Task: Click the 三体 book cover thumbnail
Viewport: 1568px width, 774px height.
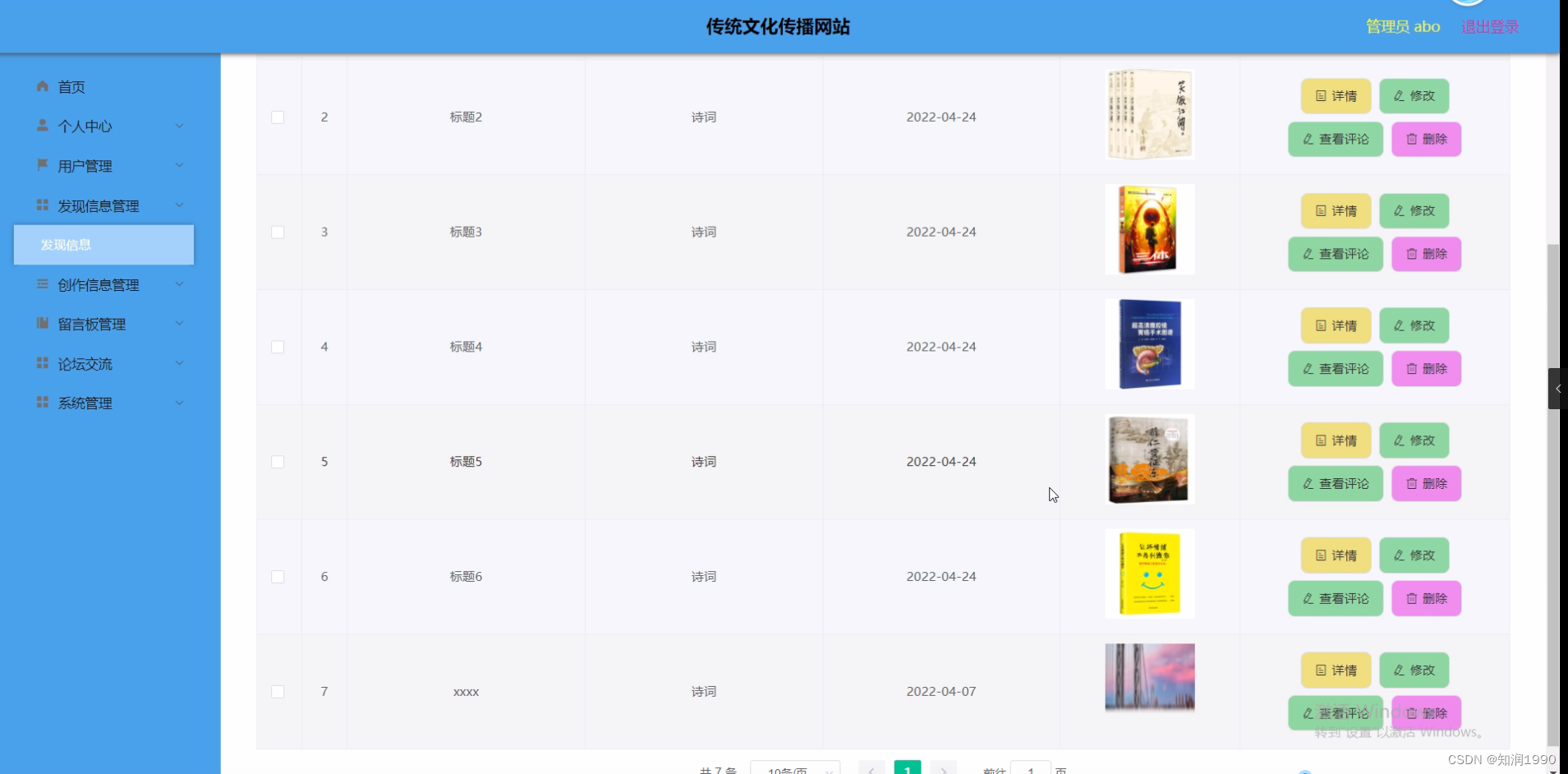Action: point(1149,229)
